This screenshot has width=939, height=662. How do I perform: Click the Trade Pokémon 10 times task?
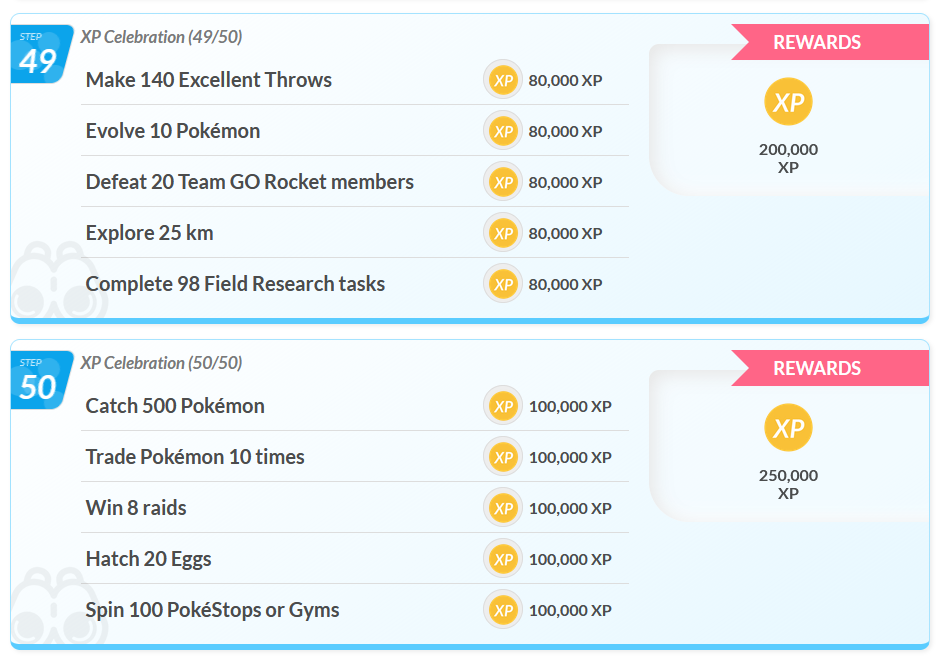click(195, 457)
